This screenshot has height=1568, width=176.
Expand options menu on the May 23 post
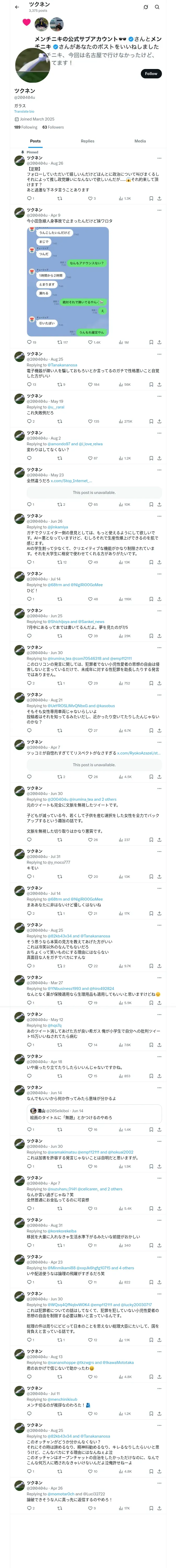coord(159,470)
